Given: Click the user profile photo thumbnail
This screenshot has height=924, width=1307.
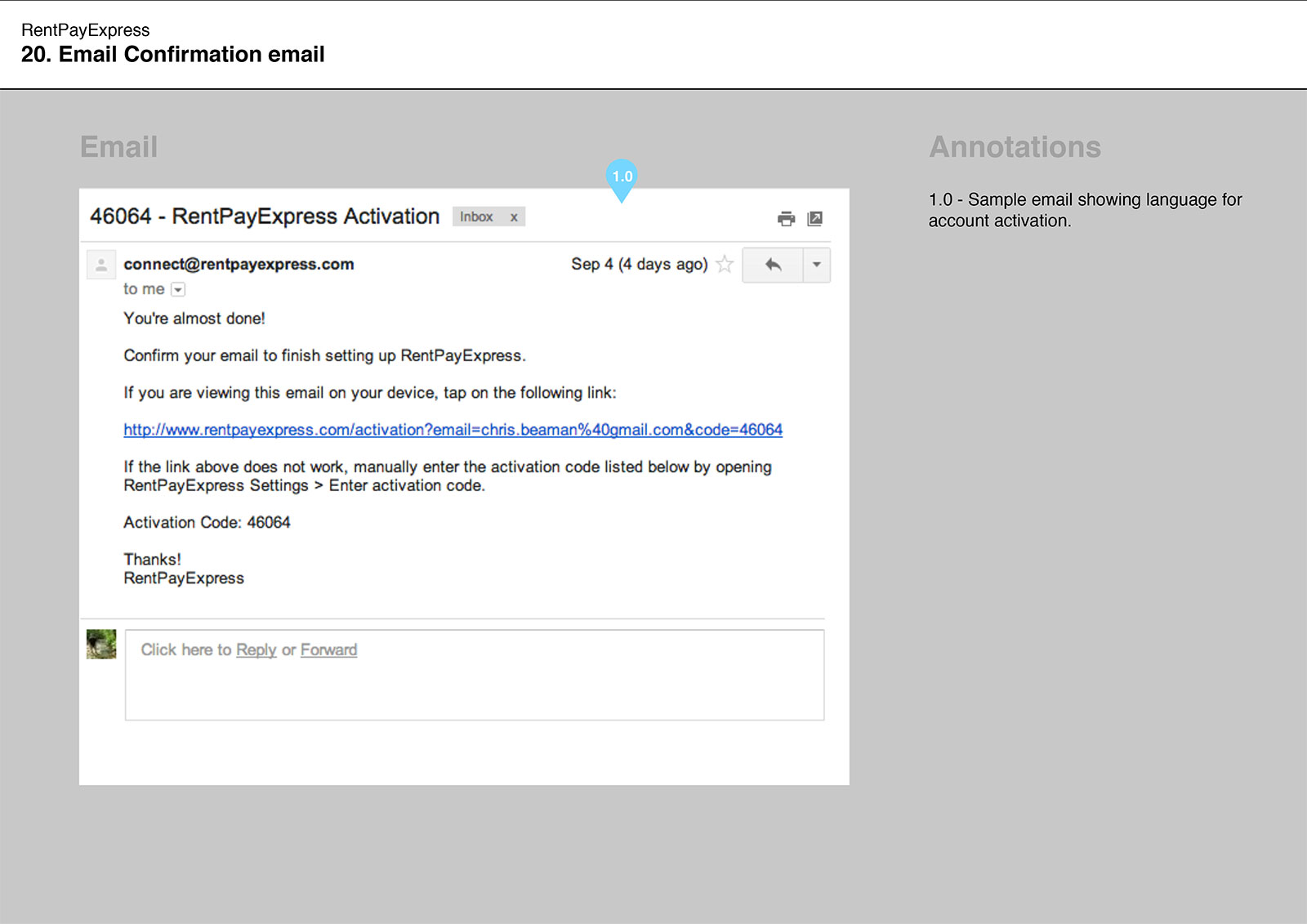Looking at the screenshot, I should click(101, 644).
